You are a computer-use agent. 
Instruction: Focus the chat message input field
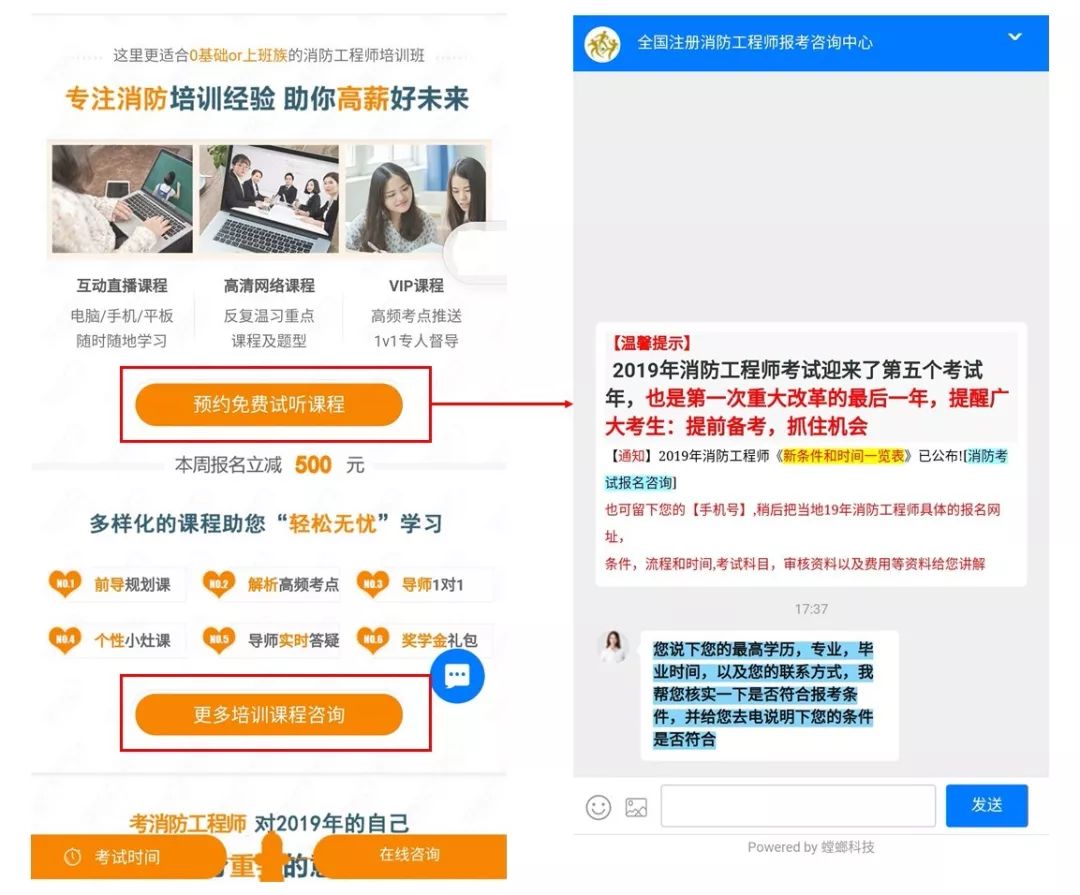point(798,805)
